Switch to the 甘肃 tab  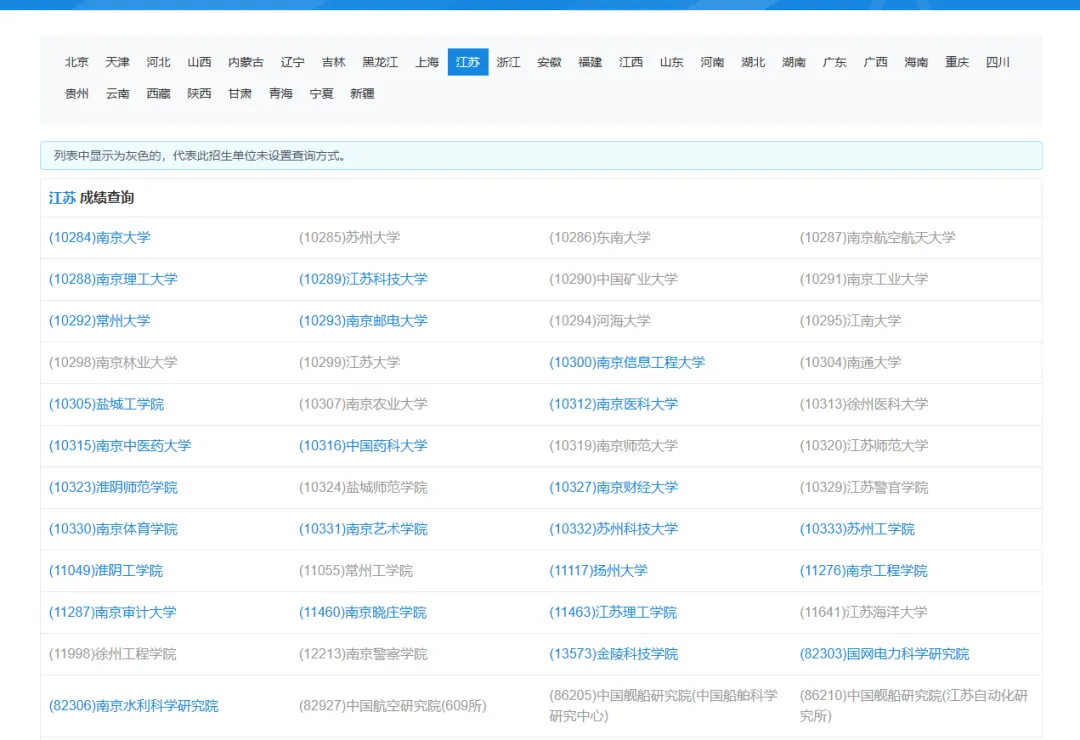click(240, 94)
